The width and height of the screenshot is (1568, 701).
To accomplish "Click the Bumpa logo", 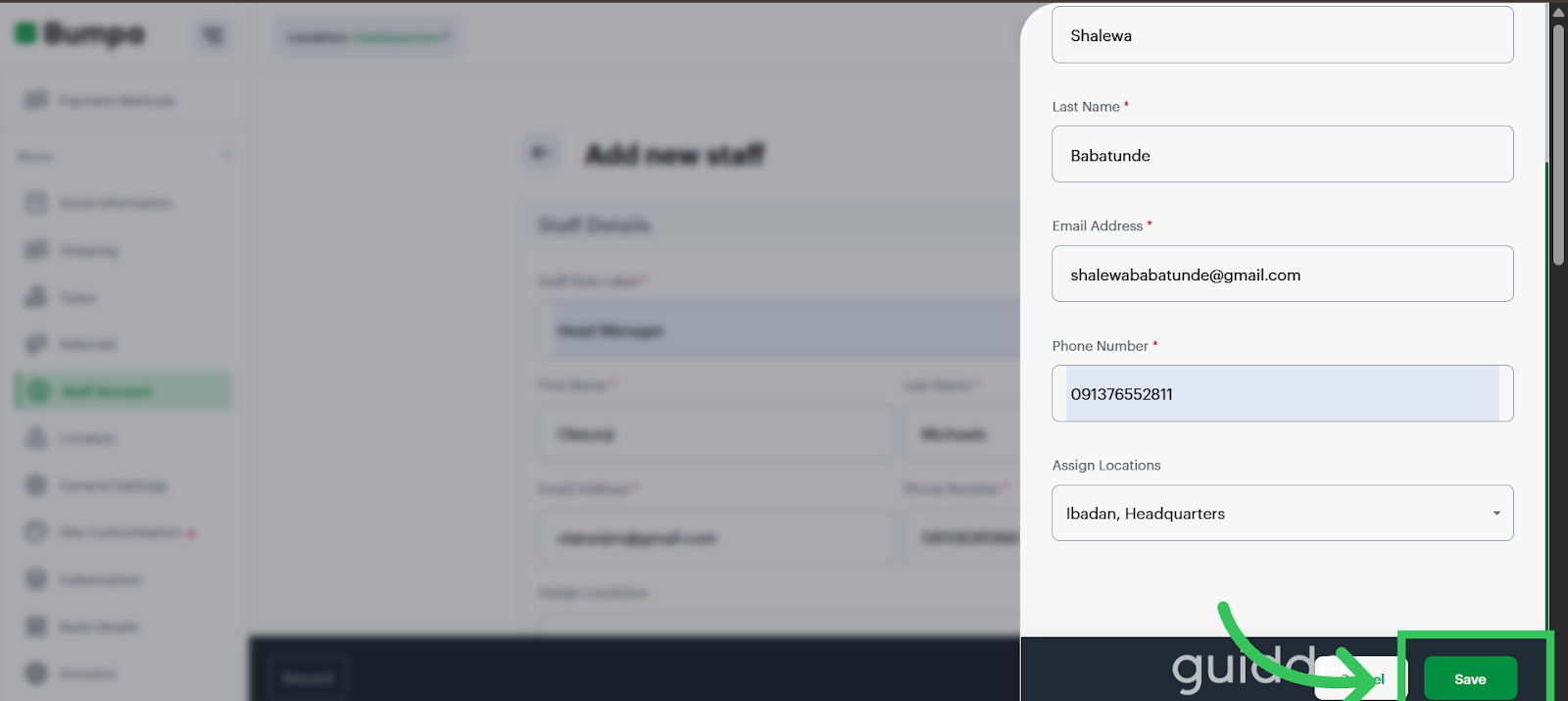I will (79, 34).
